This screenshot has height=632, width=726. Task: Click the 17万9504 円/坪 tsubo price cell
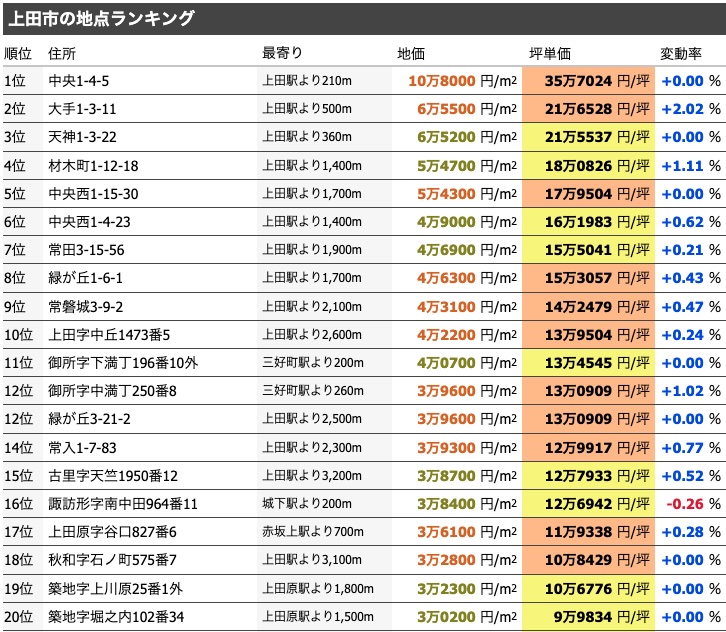[588, 194]
